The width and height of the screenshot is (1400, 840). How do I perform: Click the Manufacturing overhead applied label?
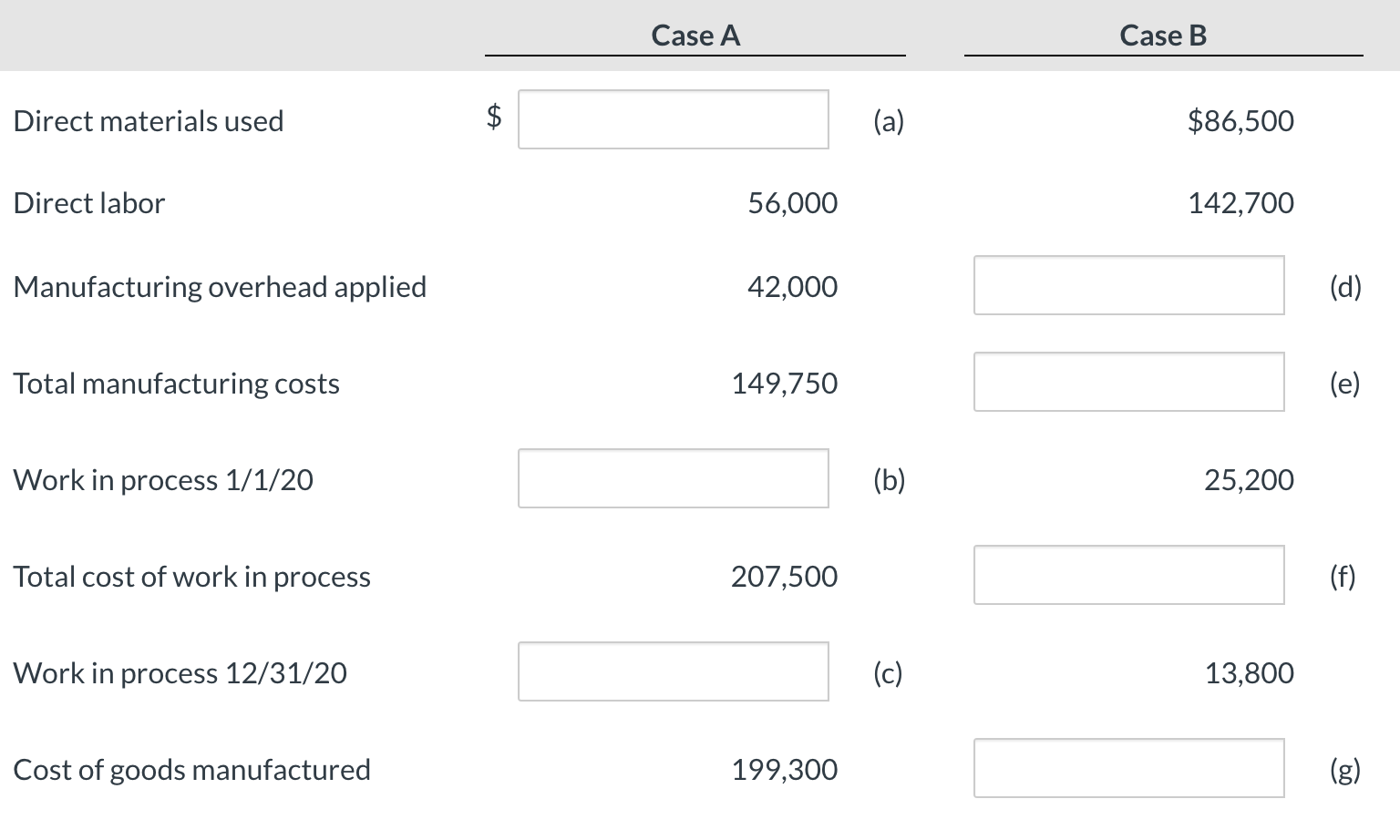pos(220,286)
